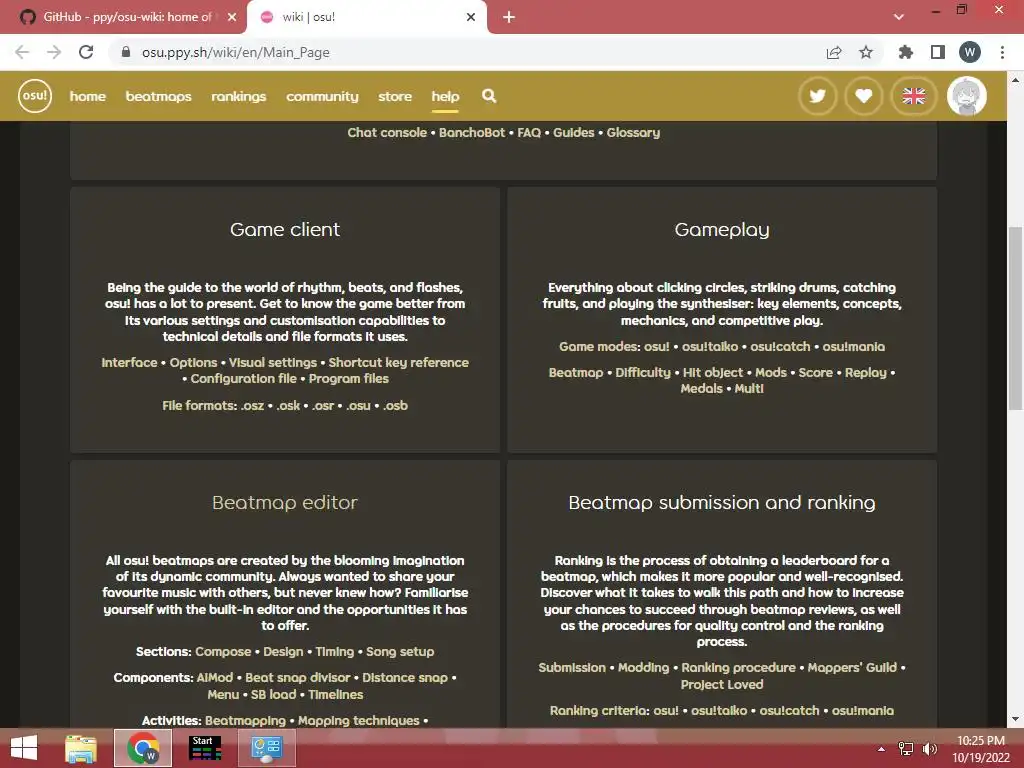
Task: Open the community menu item
Action: pyautogui.click(x=323, y=96)
